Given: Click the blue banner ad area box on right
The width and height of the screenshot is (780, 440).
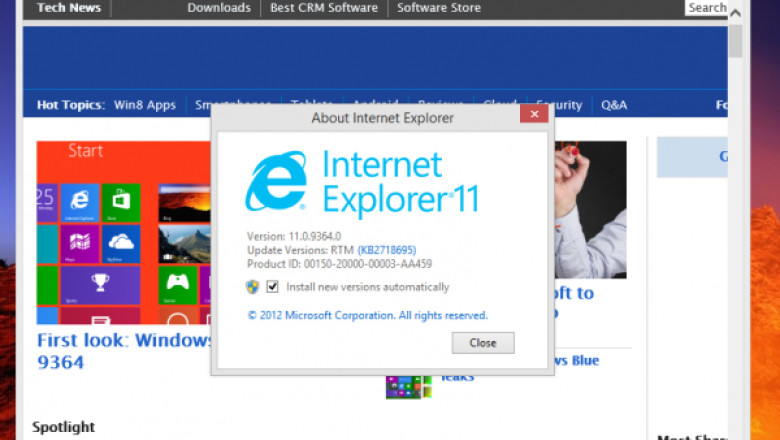Looking at the screenshot, I should pyautogui.click(x=692, y=157).
